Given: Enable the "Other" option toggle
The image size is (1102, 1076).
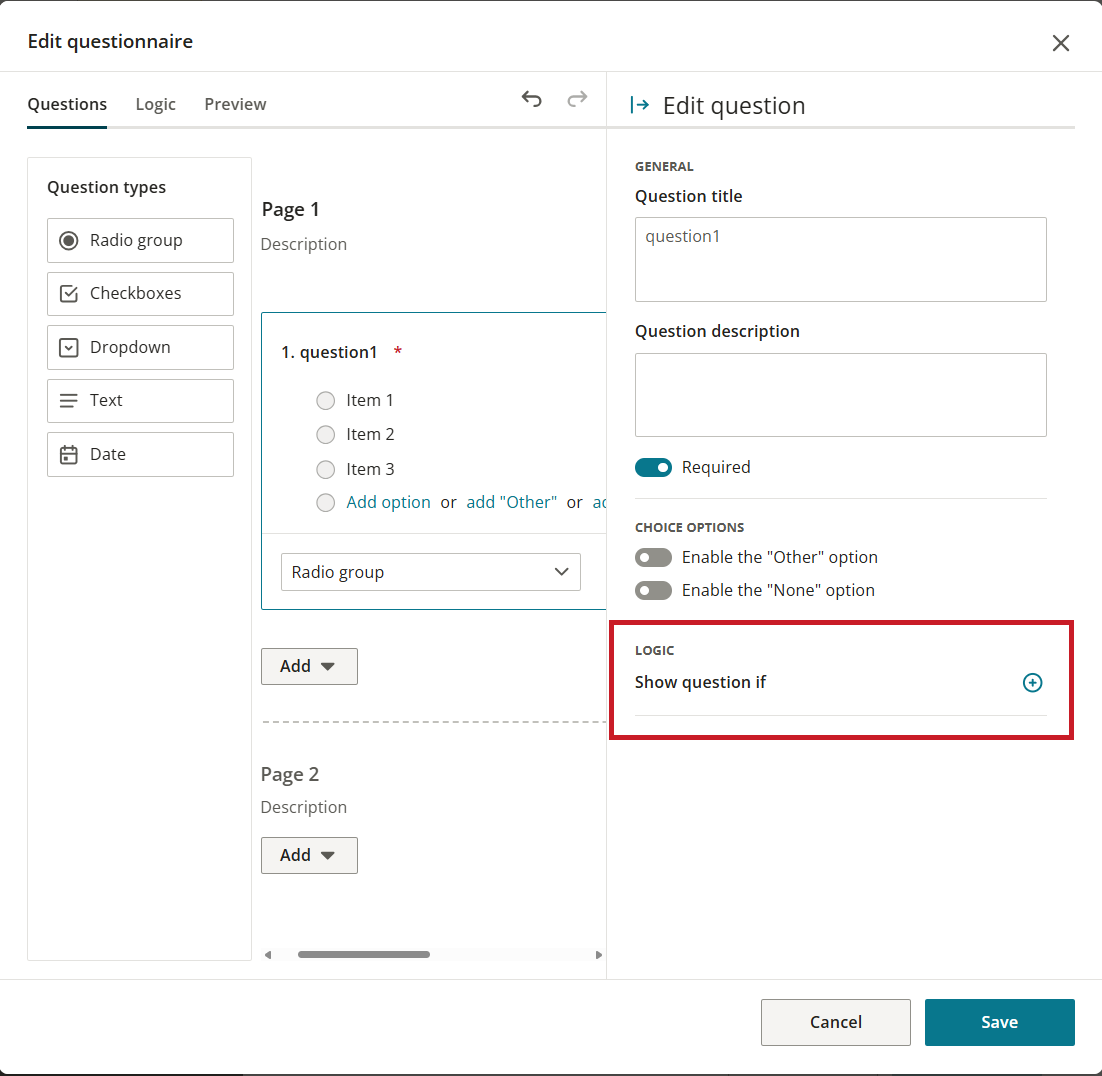Looking at the screenshot, I should coord(653,557).
